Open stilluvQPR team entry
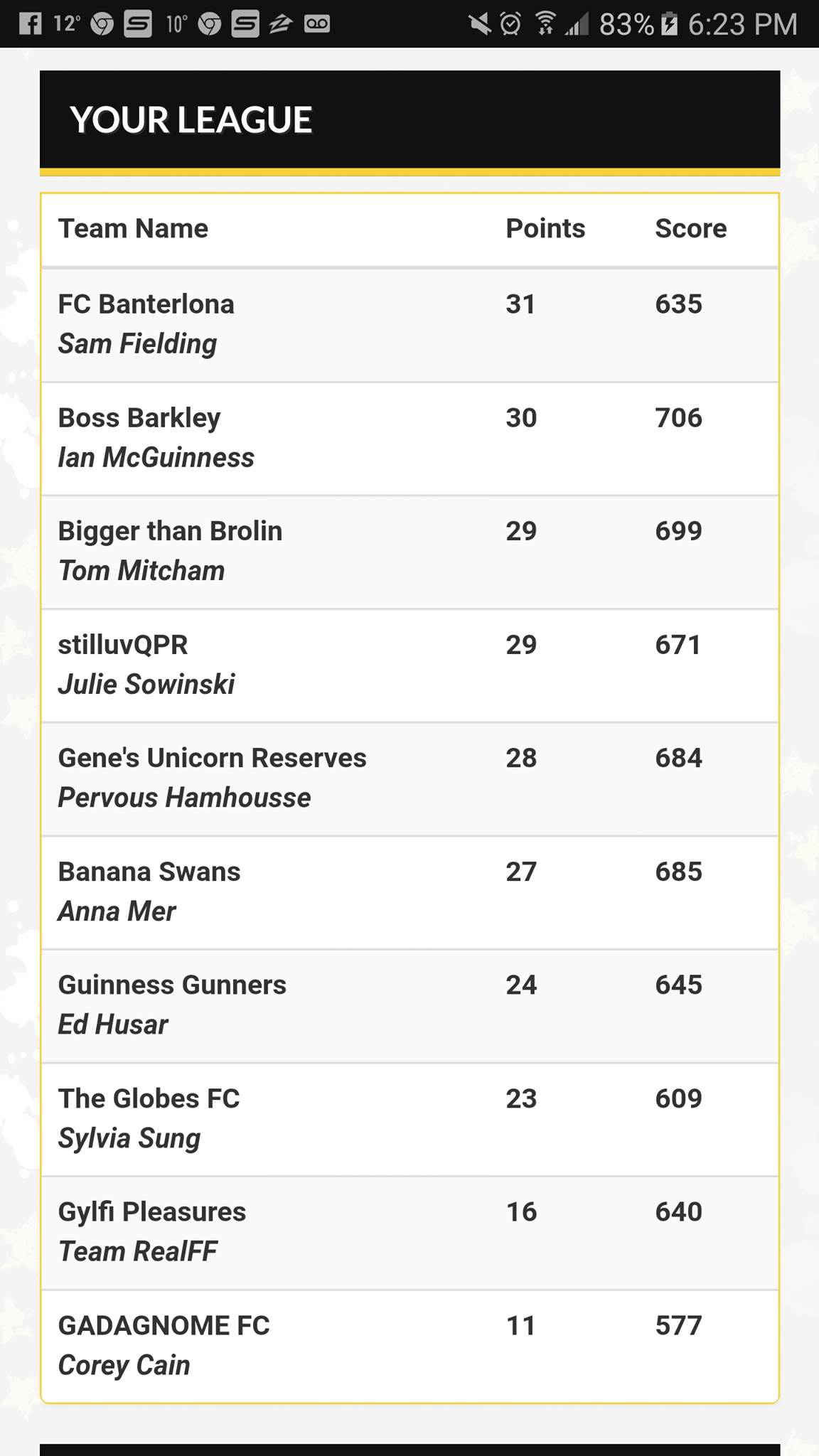Image resolution: width=819 pixels, height=1456 pixels. (123, 645)
